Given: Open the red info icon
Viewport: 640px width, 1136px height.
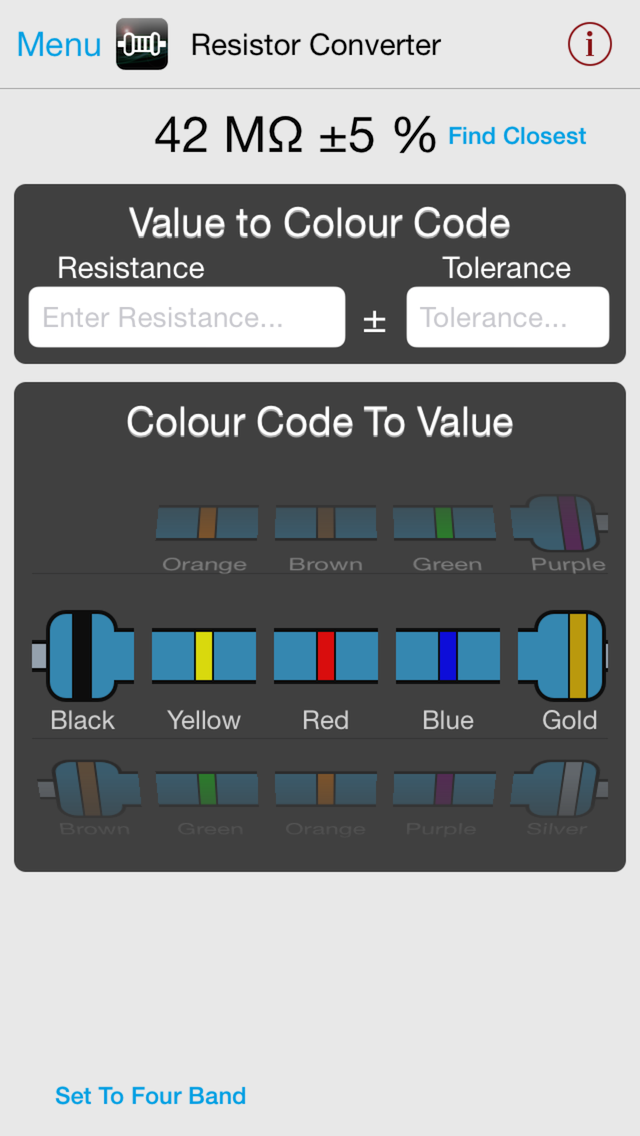Looking at the screenshot, I should coord(589,44).
